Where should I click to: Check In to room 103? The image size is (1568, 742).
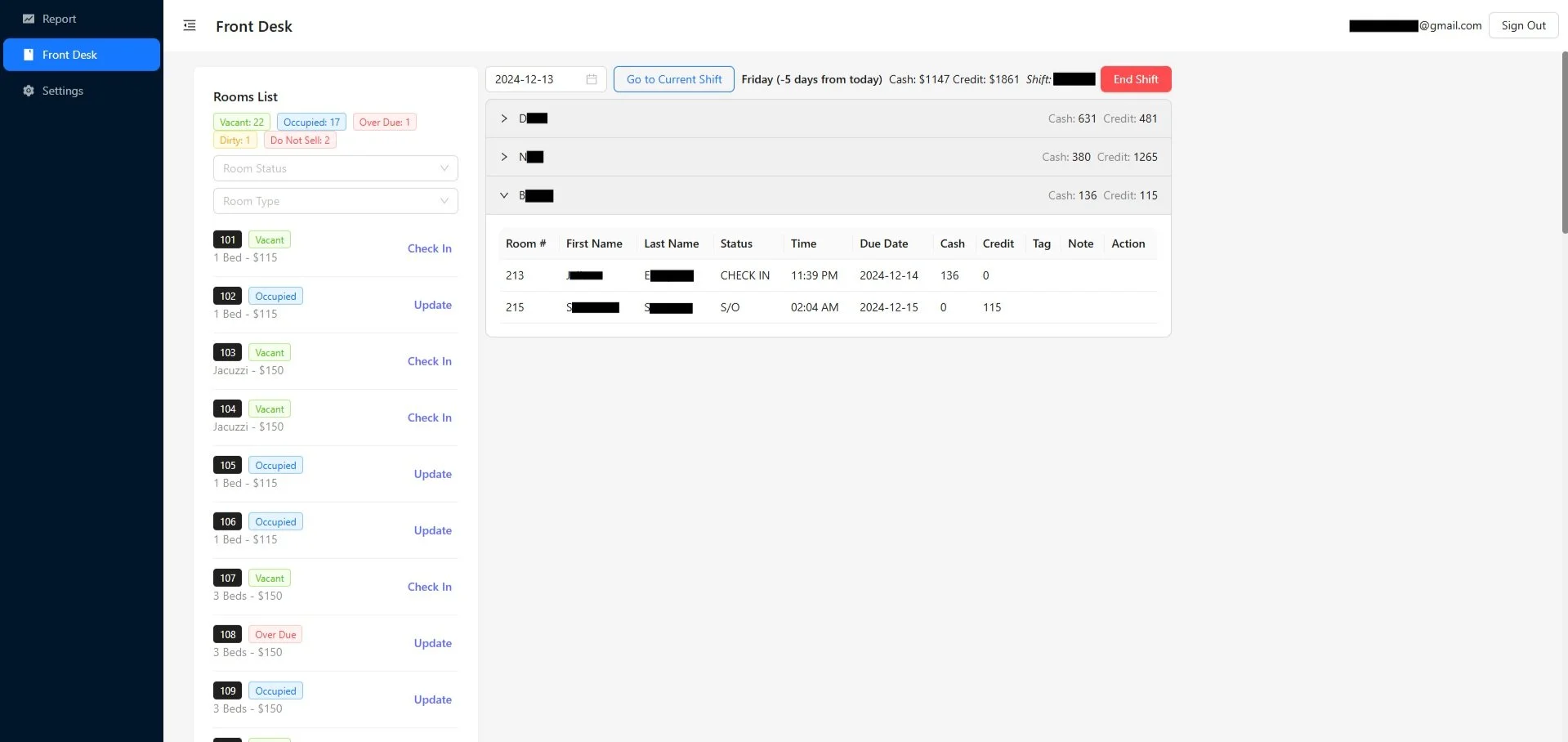[x=430, y=361]
